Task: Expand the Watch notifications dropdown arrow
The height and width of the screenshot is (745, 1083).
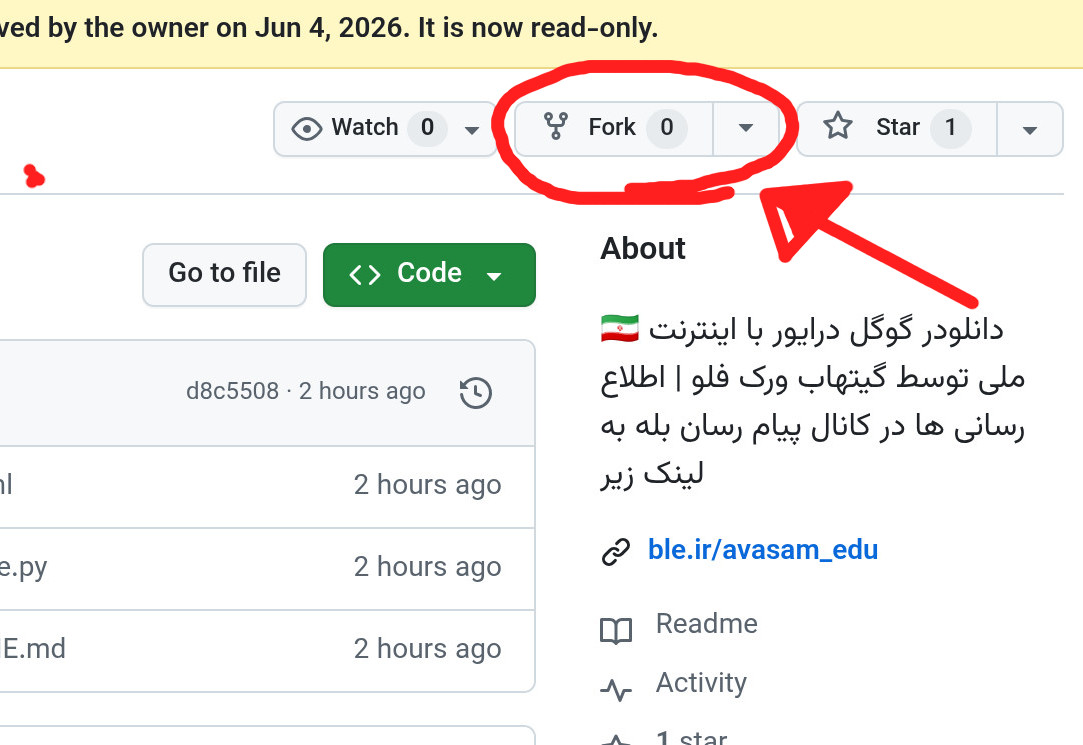Action: (x=472, y=130)
